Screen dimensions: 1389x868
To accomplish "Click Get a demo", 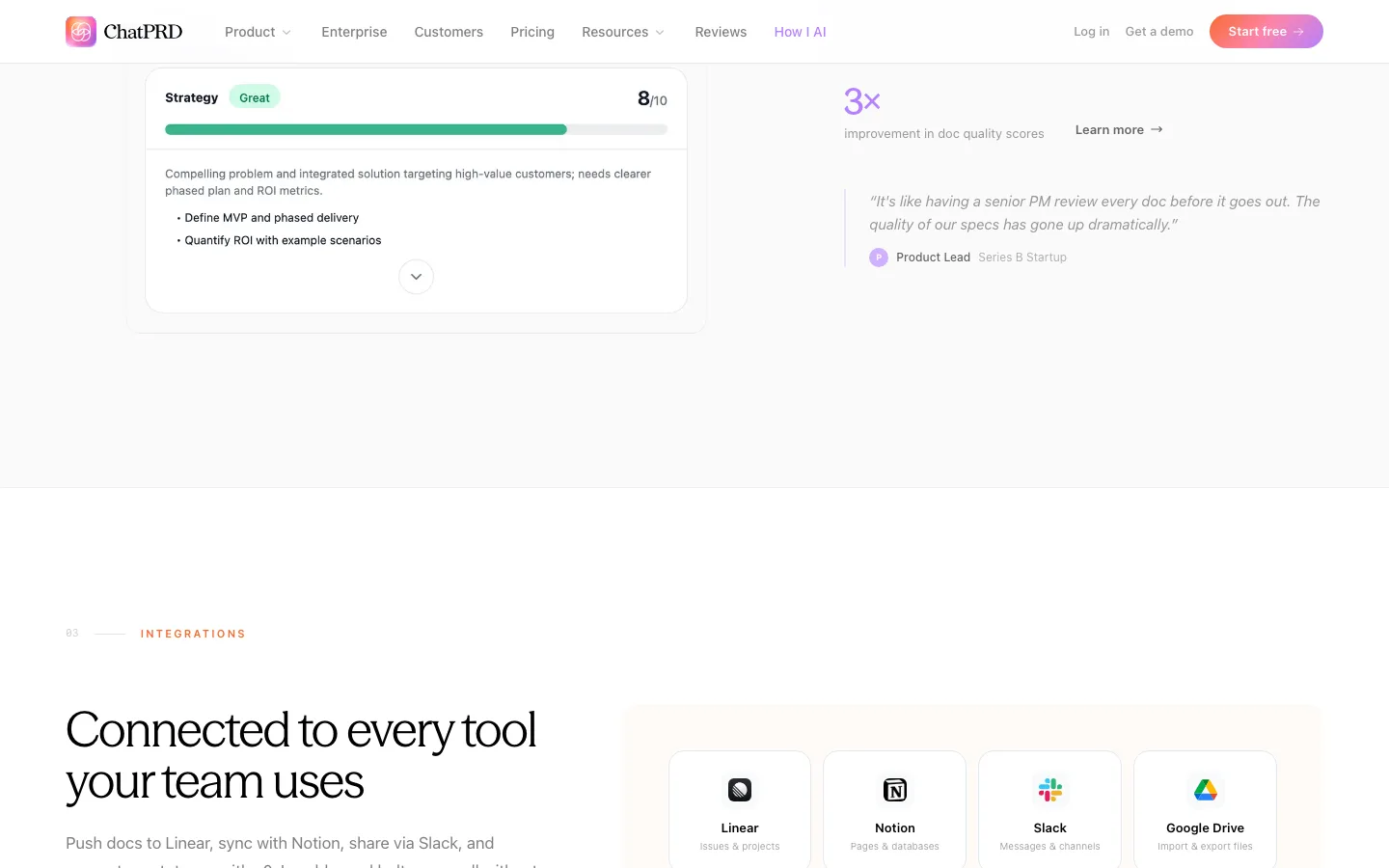I will tap(1159, 32).
